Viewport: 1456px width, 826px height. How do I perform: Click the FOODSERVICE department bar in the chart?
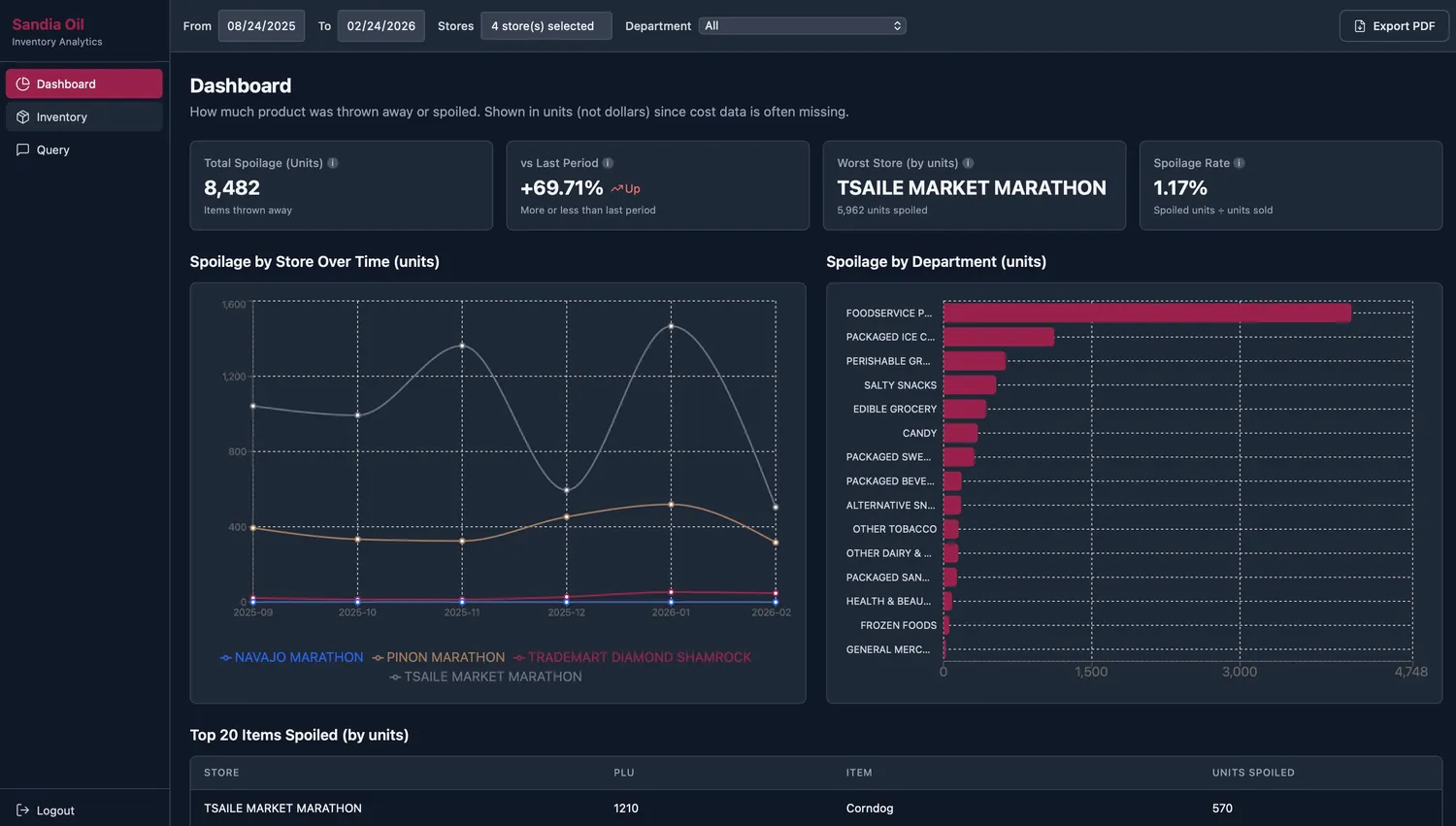[x=1145, y=313]
